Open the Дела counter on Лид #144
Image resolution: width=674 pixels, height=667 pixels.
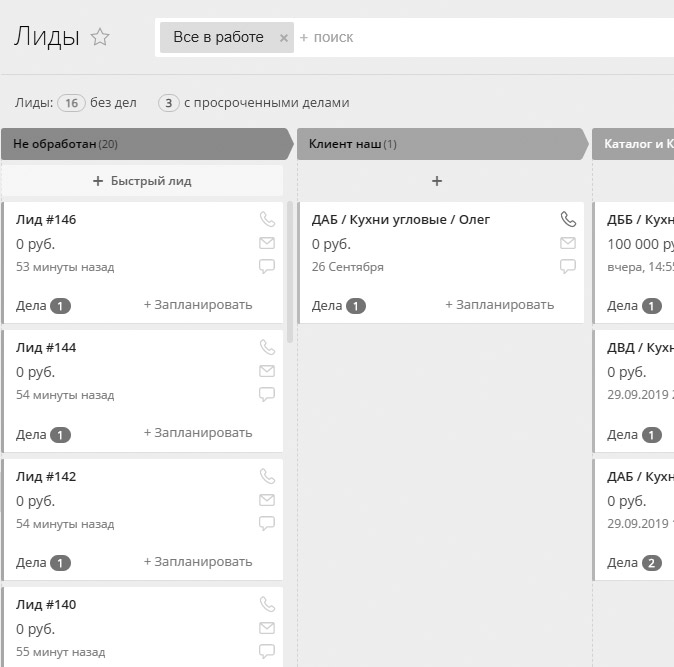60,435
